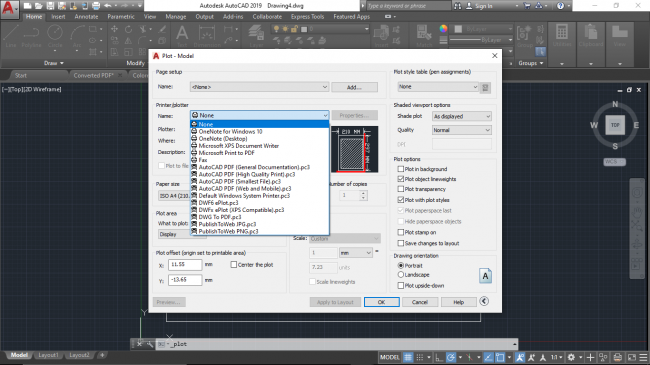
Task: Expand the Draw panel flyout
Action: pos(54,63)
